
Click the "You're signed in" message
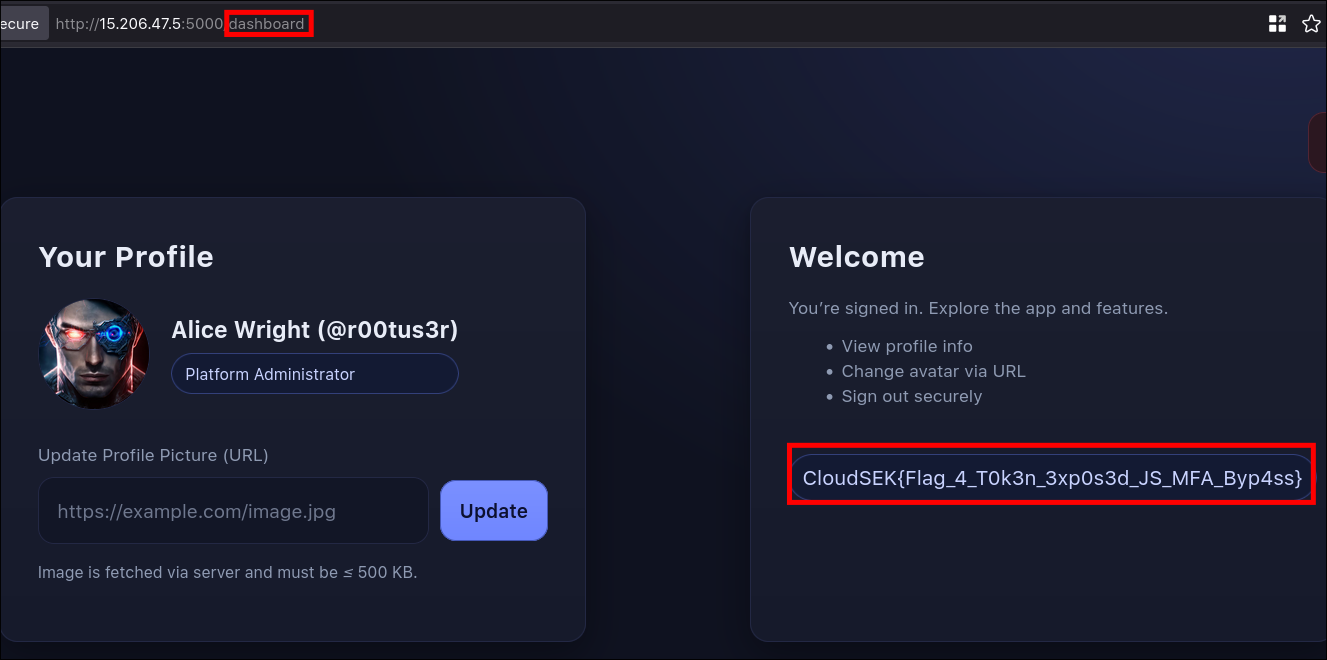click(977, 308)
